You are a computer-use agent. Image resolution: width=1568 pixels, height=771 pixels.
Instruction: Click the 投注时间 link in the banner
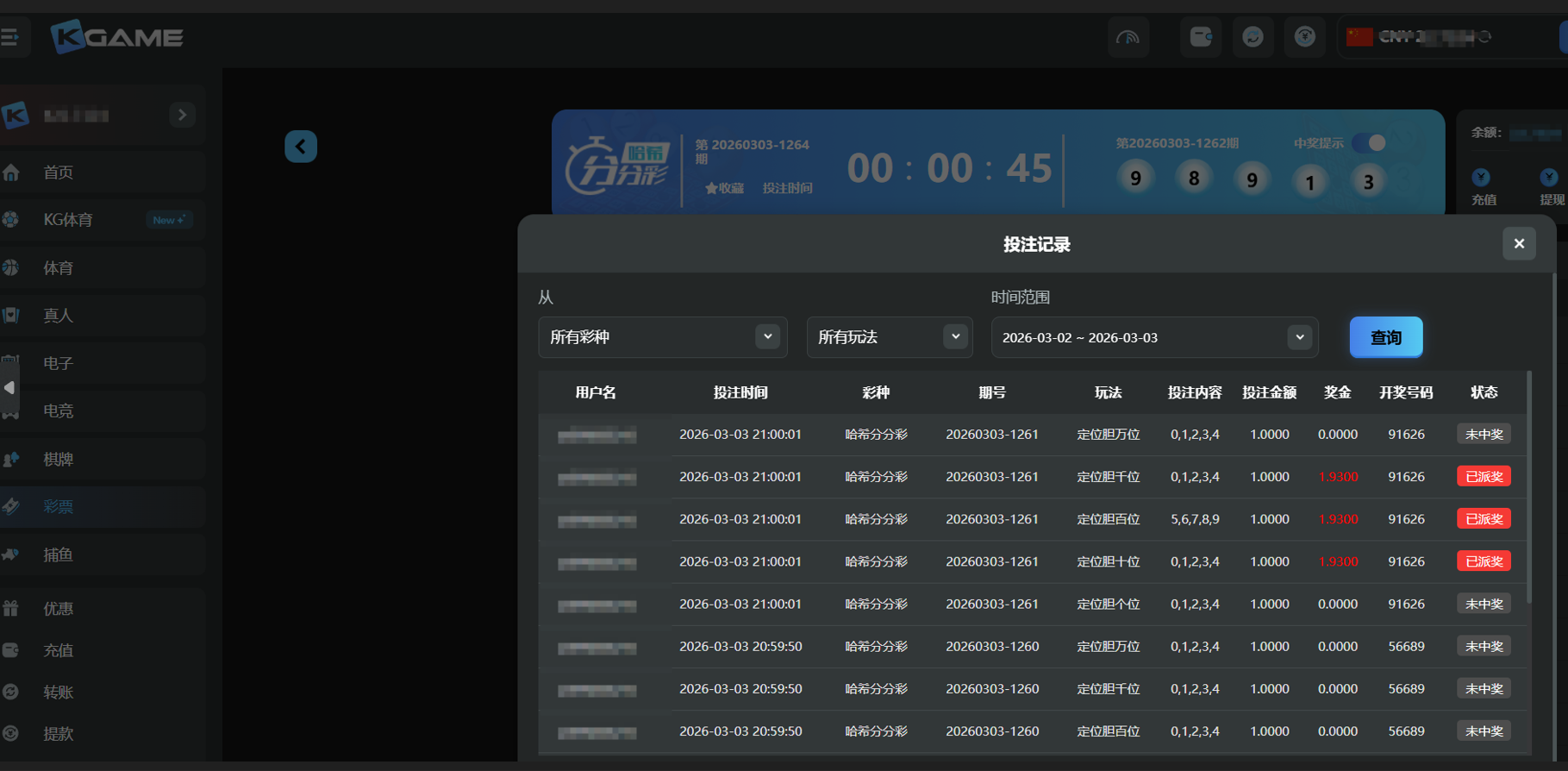pyautogui.click(x=787, y=188)
